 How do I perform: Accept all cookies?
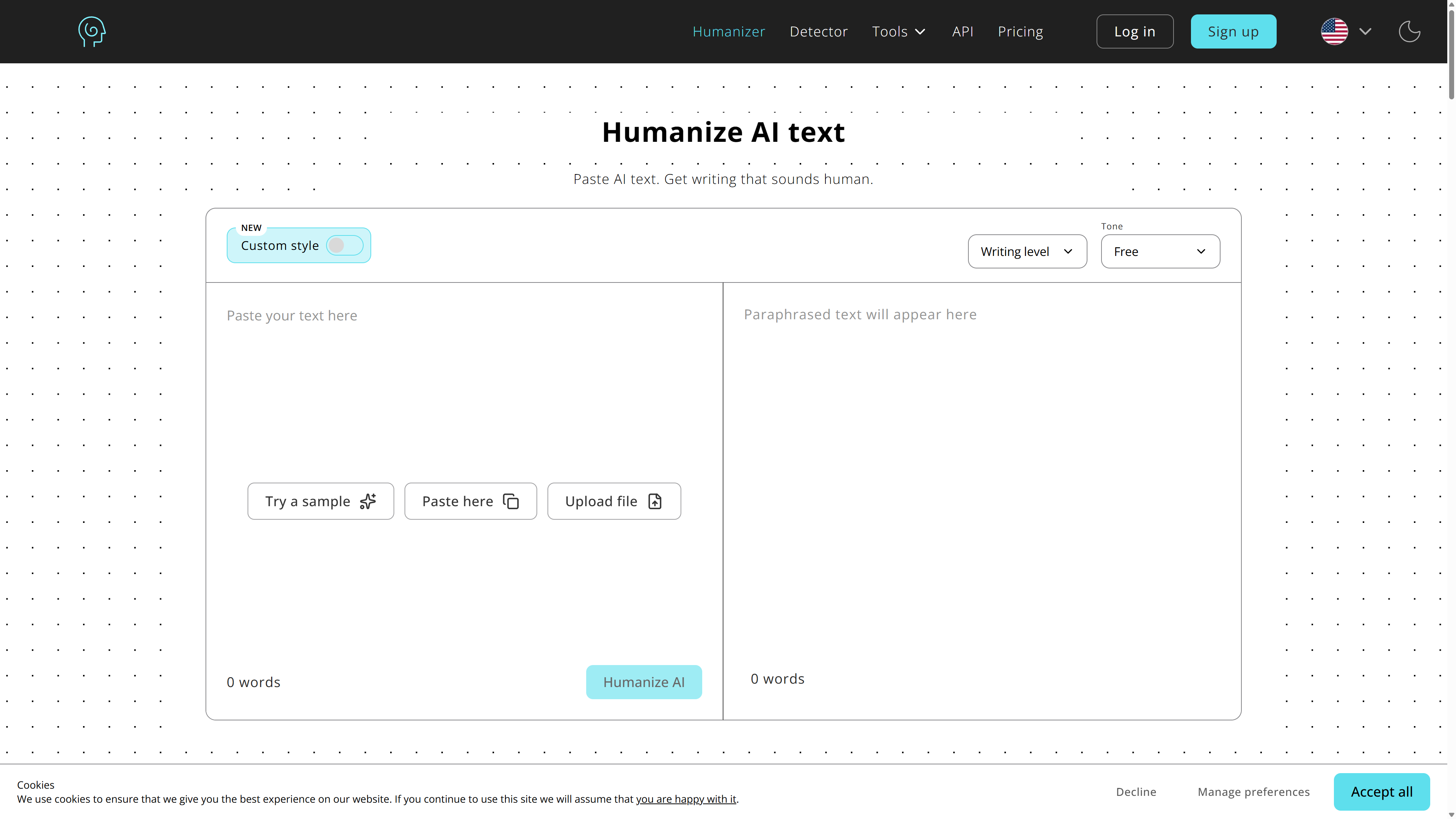click(x=1381, y=792)
